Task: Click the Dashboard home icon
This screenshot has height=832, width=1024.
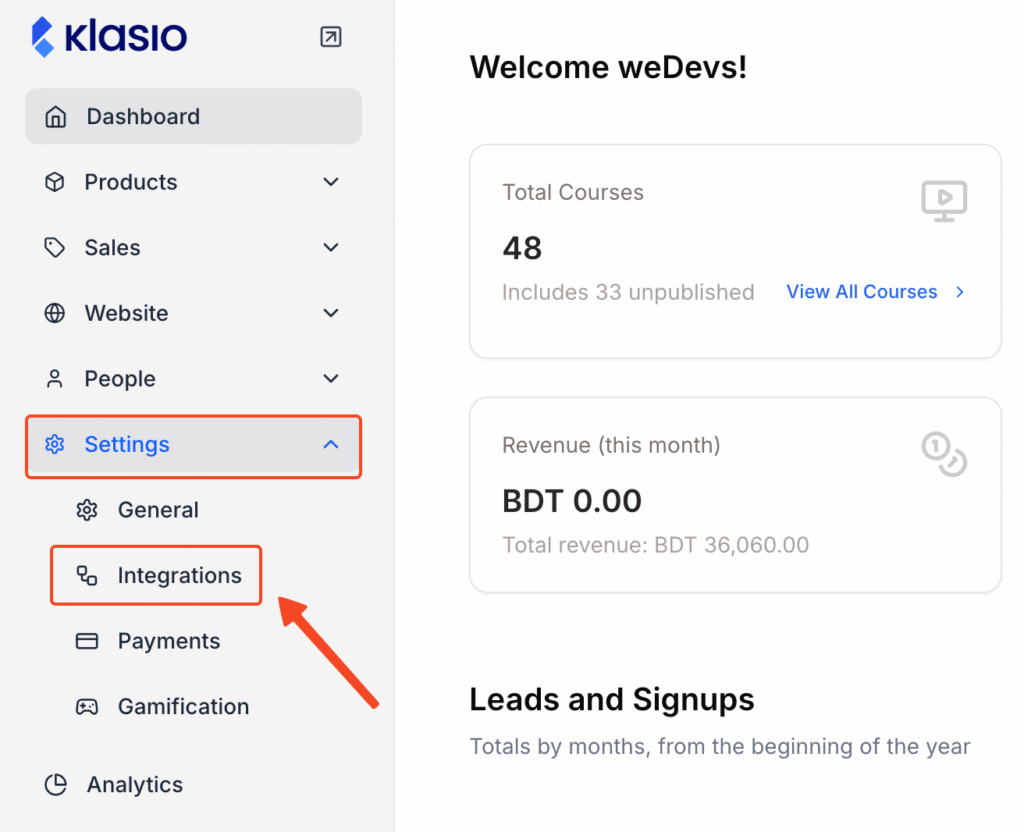Action: pos(56,117)
